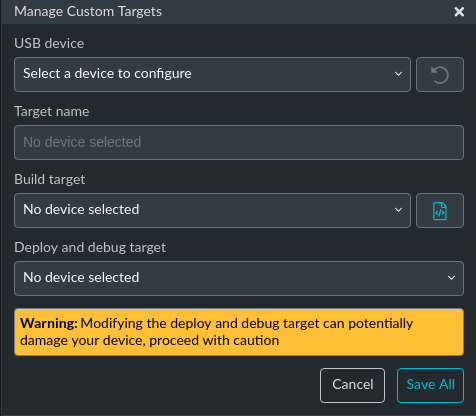This screenshot has height=416, width=476.
Task: Click the chevron in 'Select a device to configure'
Action: pos(398,74)
